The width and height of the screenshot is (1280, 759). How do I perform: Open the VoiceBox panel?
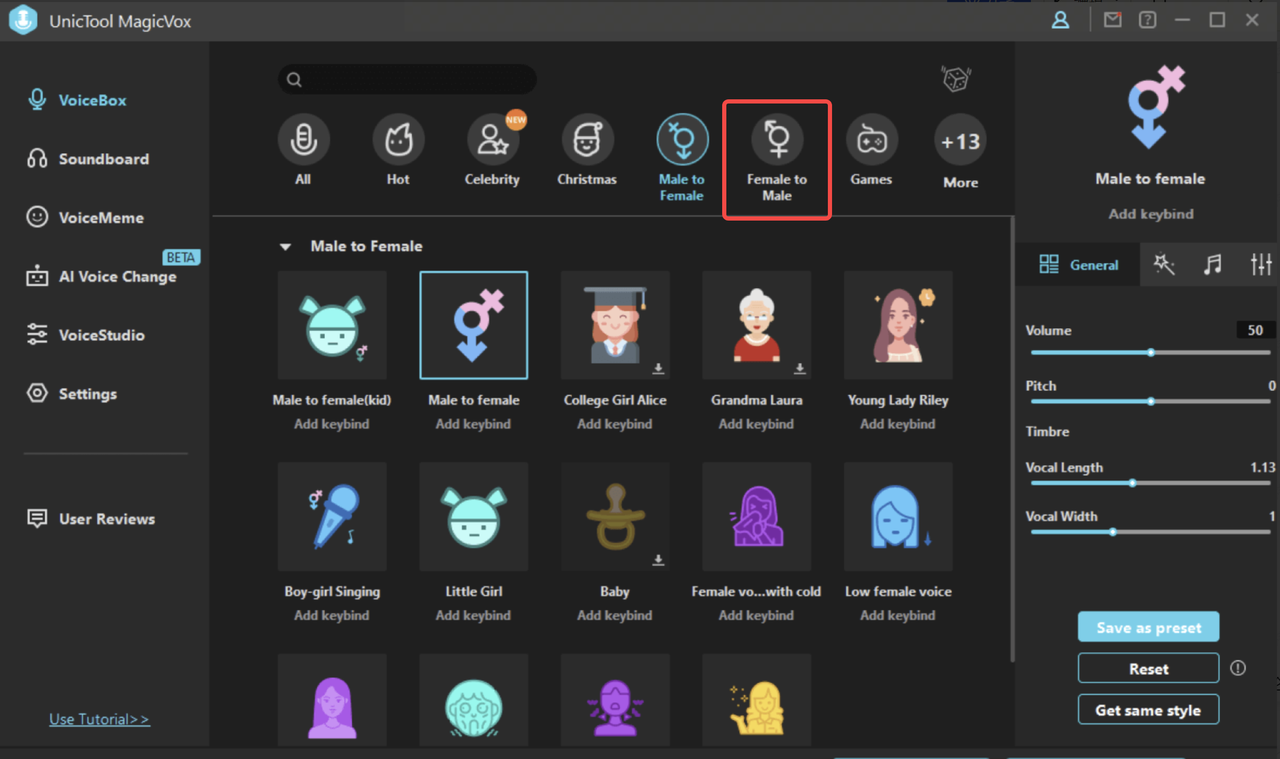(x=88, y=99)
